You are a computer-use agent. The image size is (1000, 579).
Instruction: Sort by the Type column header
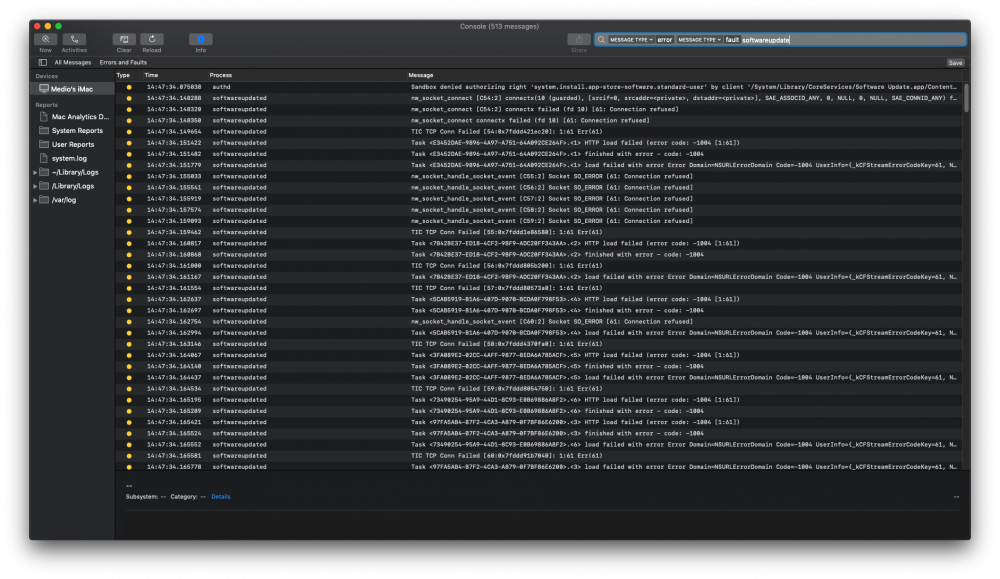click(x=123, y=75)
